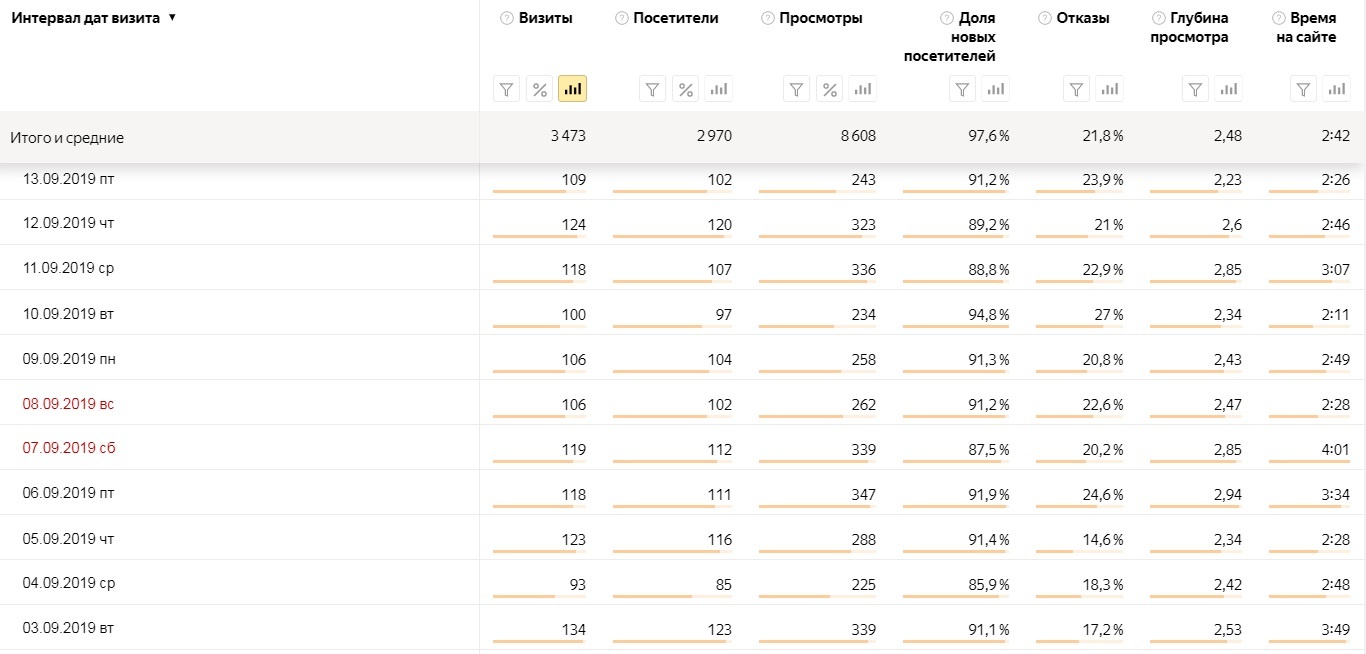Click filter icon under Отказы
The height and width of the screenshot is (654, 1366).
click(1076, 89)
